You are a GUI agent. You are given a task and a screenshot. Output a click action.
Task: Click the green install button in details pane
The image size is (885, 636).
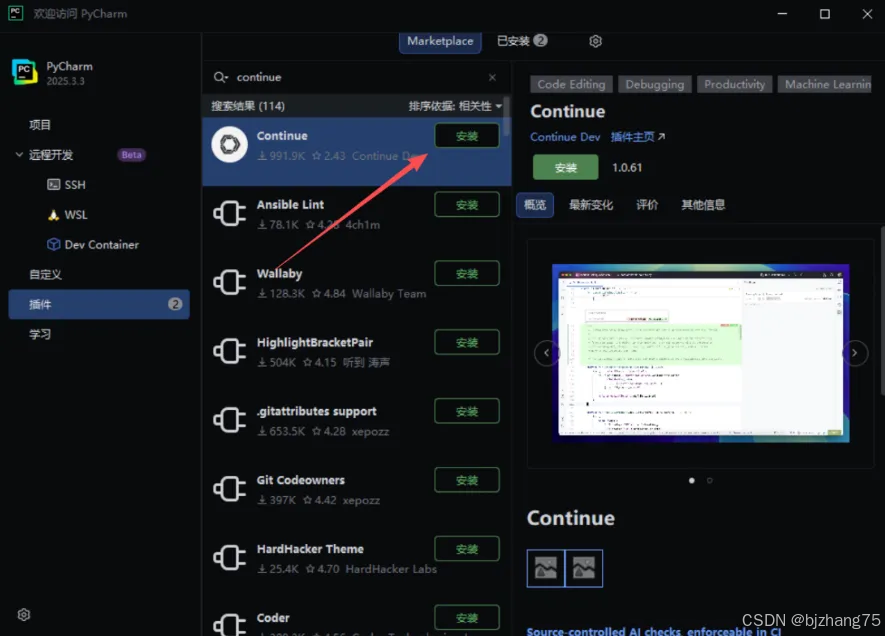[566, 168]
